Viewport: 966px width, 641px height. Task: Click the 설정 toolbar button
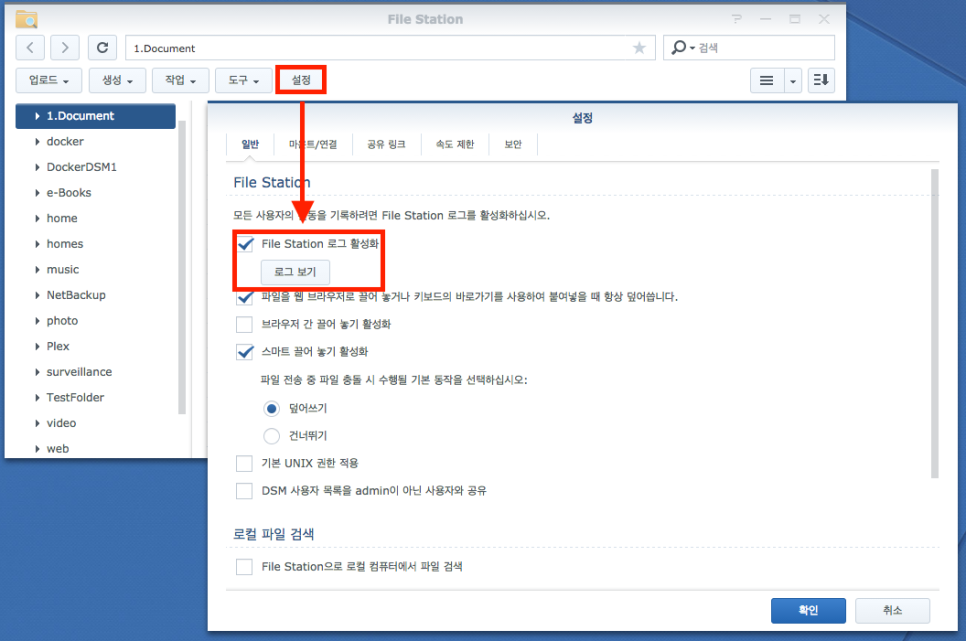[301, 80]
